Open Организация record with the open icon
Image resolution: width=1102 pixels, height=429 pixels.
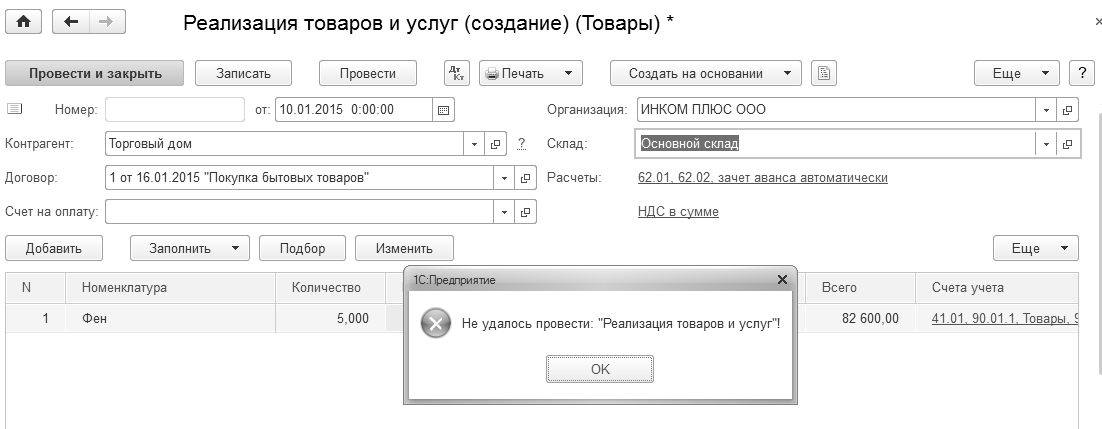click(1067, 110)
